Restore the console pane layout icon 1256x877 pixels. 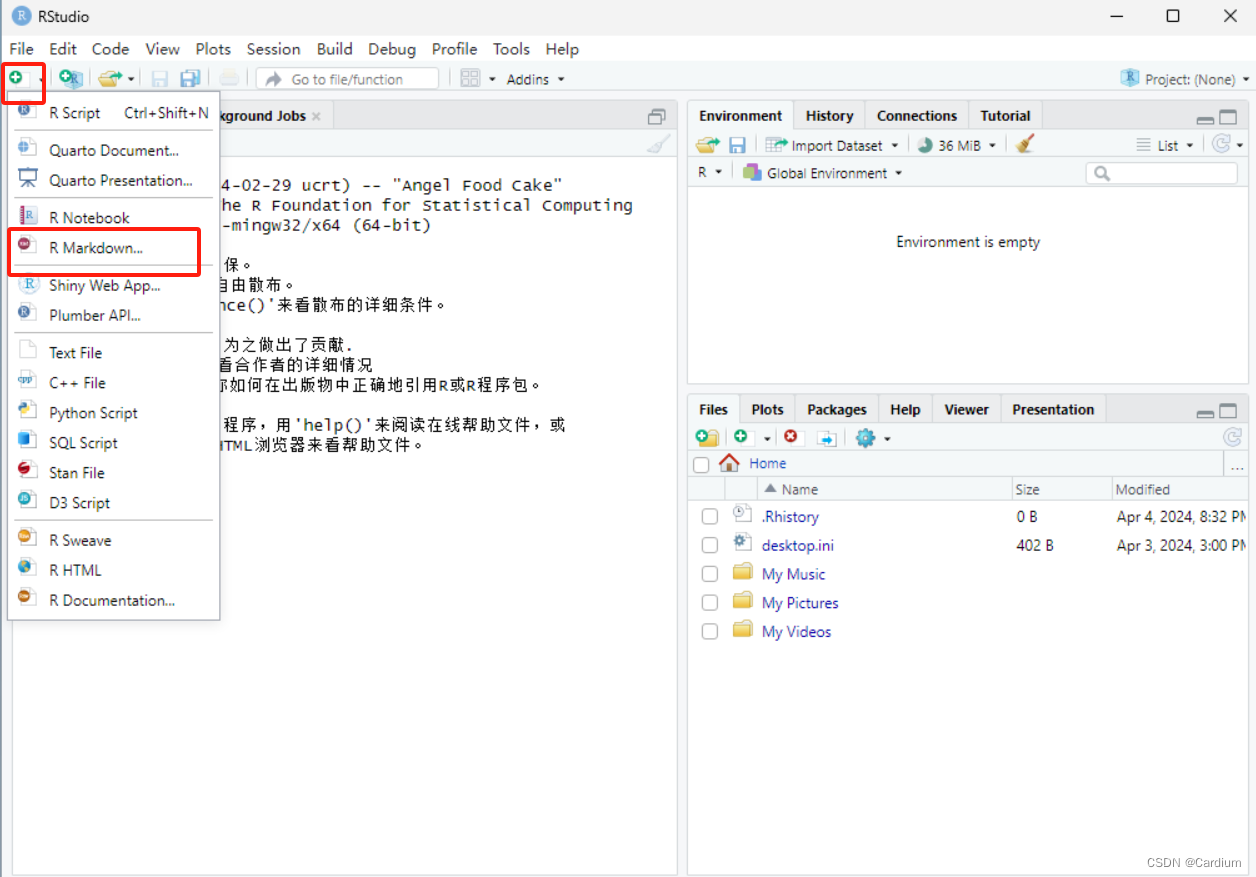656,116
